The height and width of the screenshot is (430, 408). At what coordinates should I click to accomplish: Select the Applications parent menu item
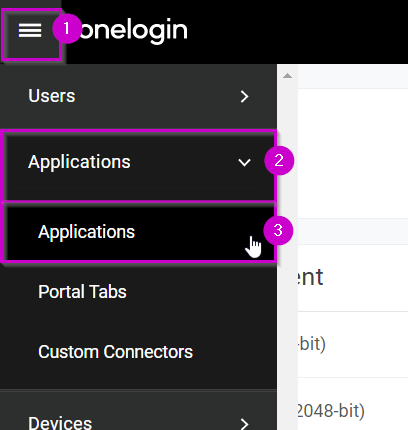[x=138, y=166]
